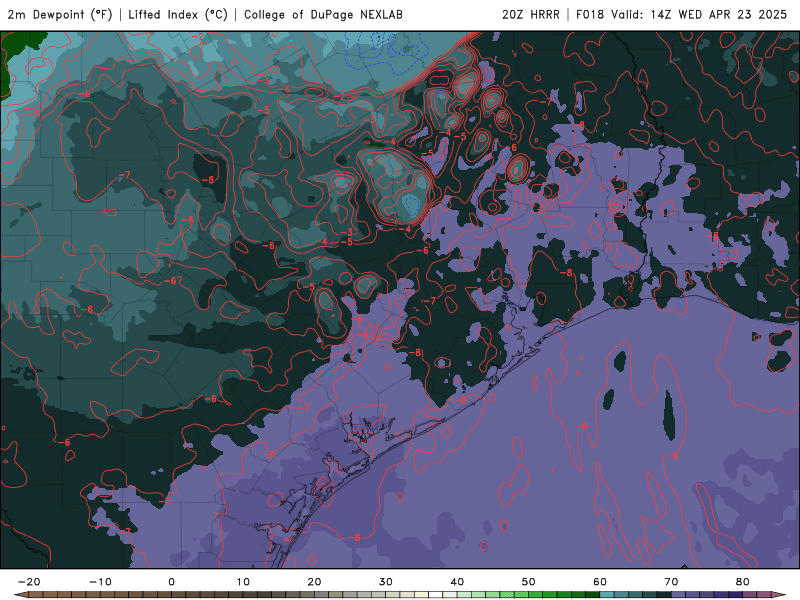Click the College of DuPage NEXLAB label

(x=323, y=14)
